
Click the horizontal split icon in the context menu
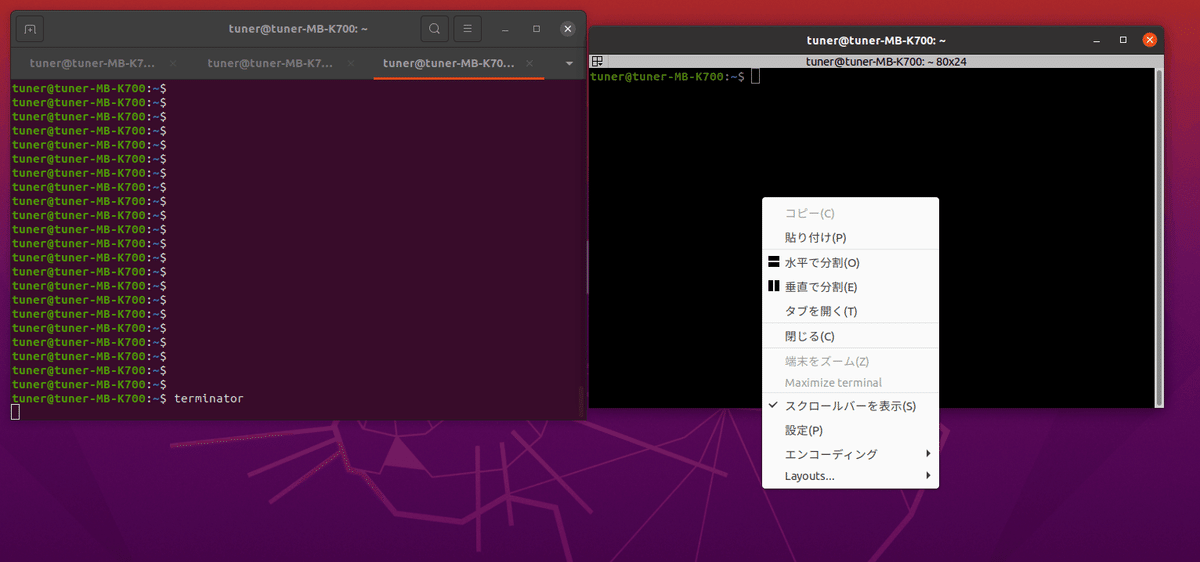click(x=773, y=262)
